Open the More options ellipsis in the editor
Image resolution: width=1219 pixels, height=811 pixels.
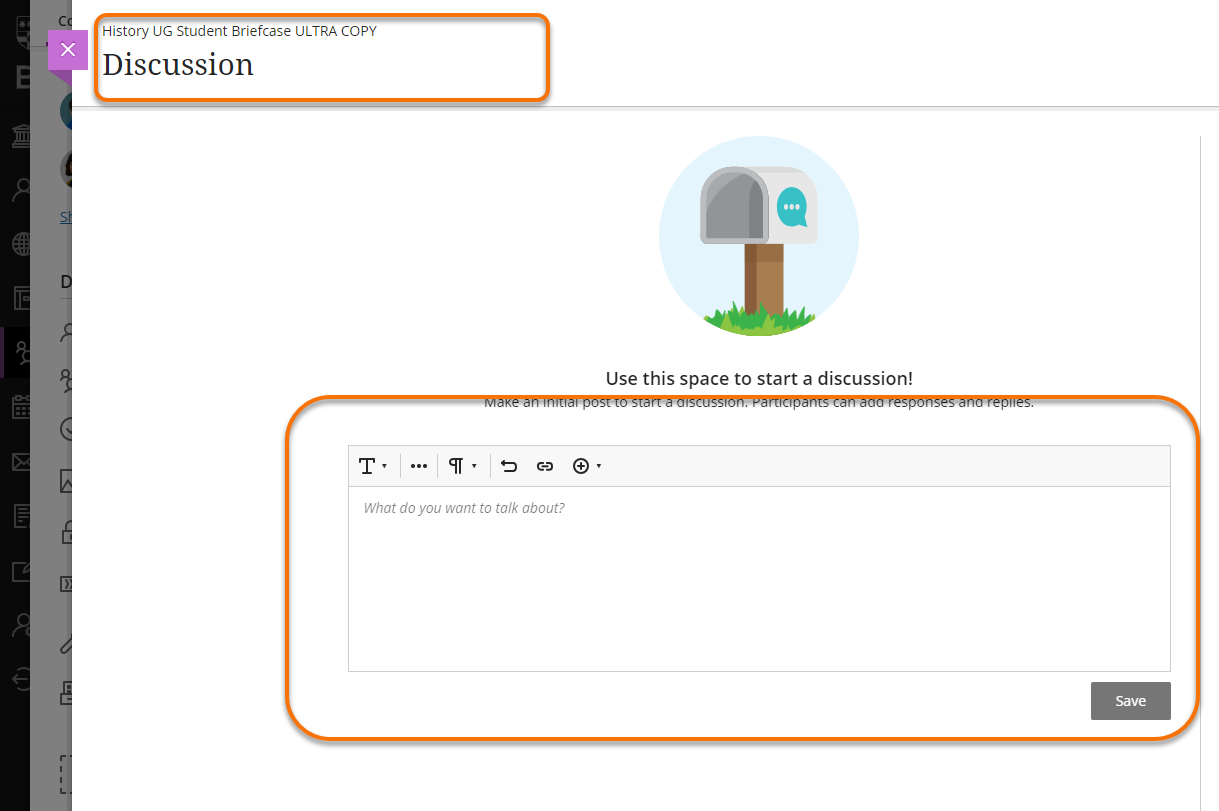click(418, 465)
